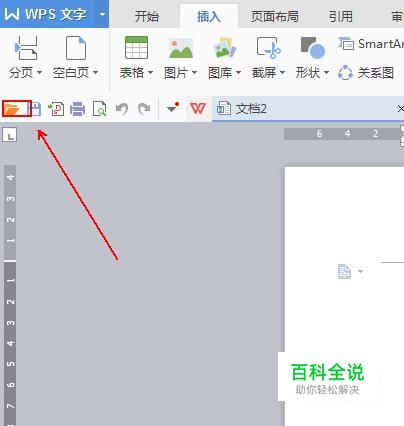Switch to the 插入 ribbon tab
This screenshot has width=404, height=426.
coord(209,16)
